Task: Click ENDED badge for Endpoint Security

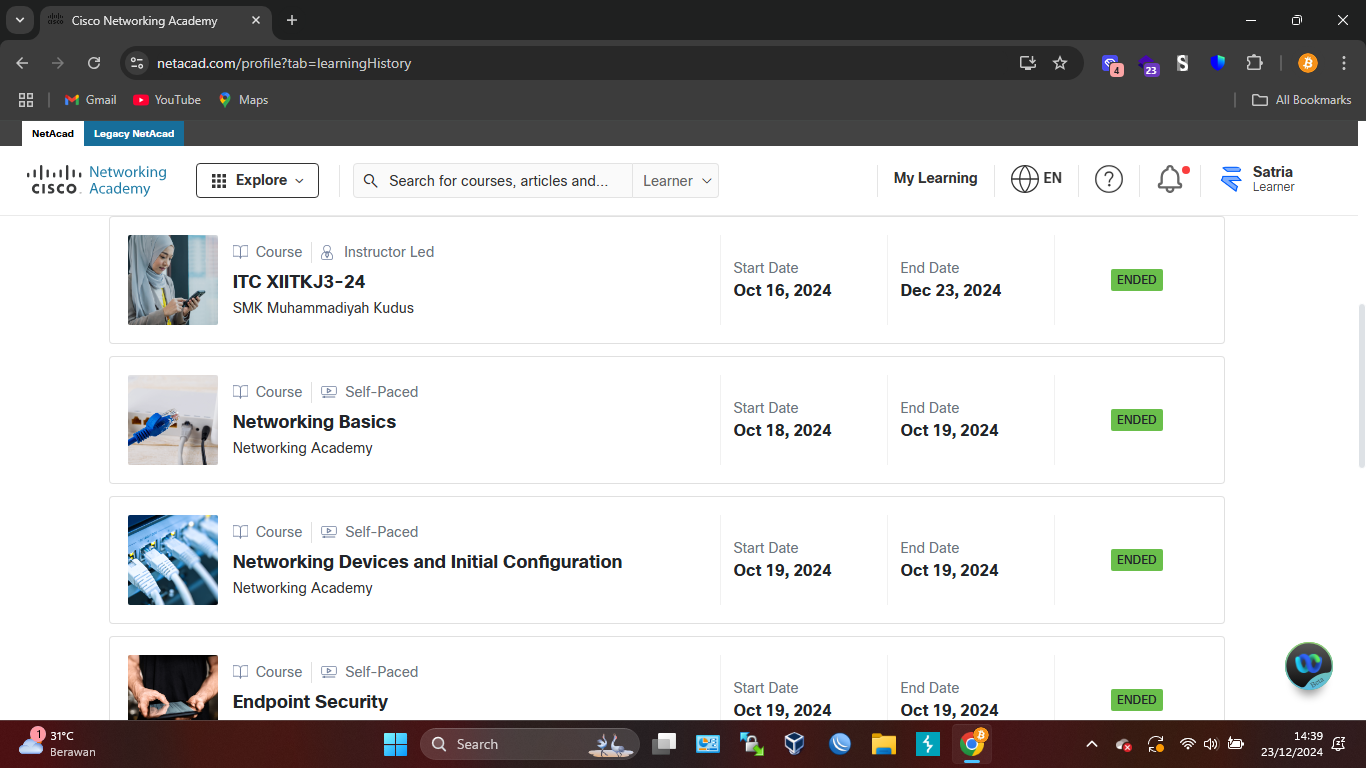Action: pyautogui.click(x=1137, y=700)
